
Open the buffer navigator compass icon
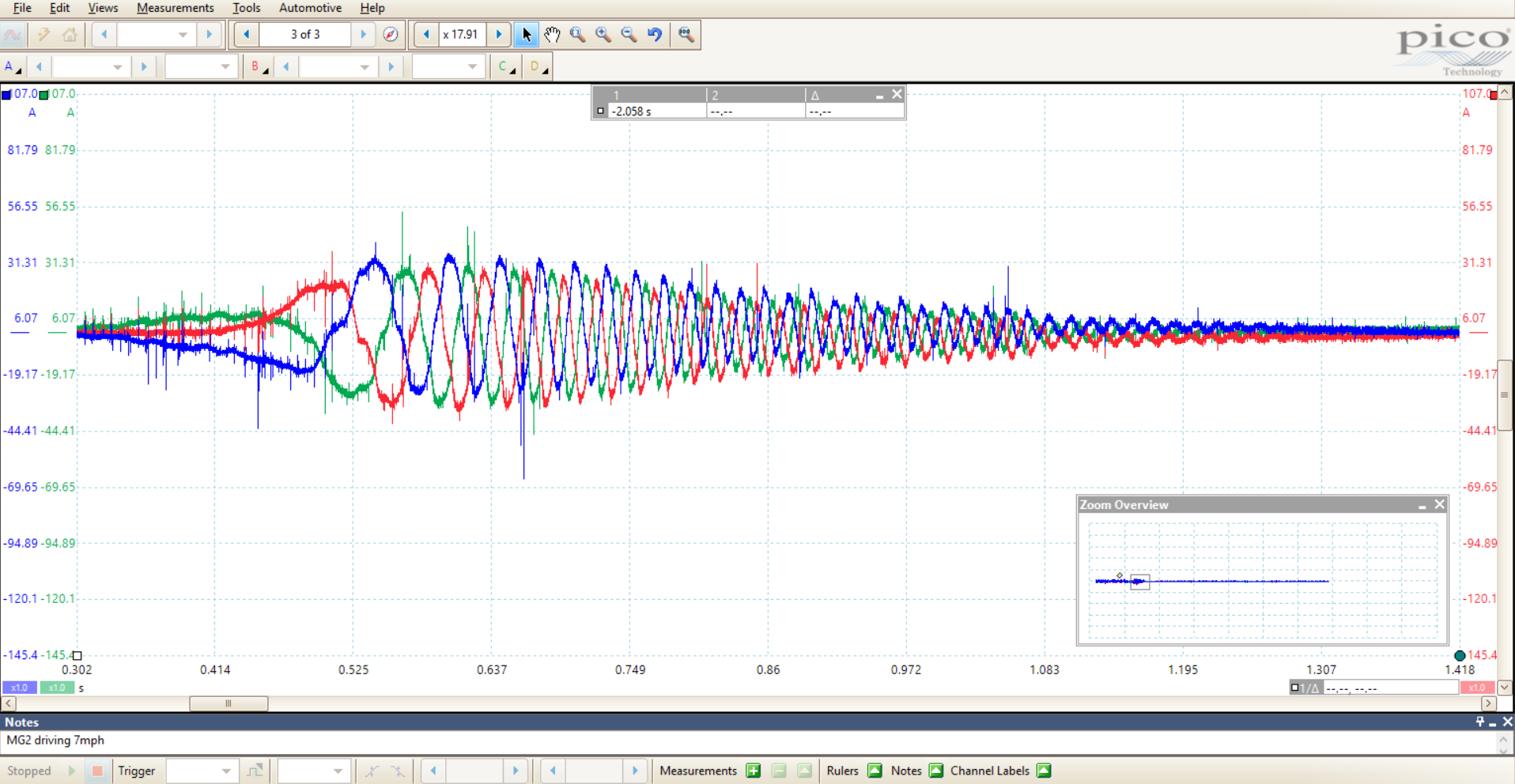(391, 35)
